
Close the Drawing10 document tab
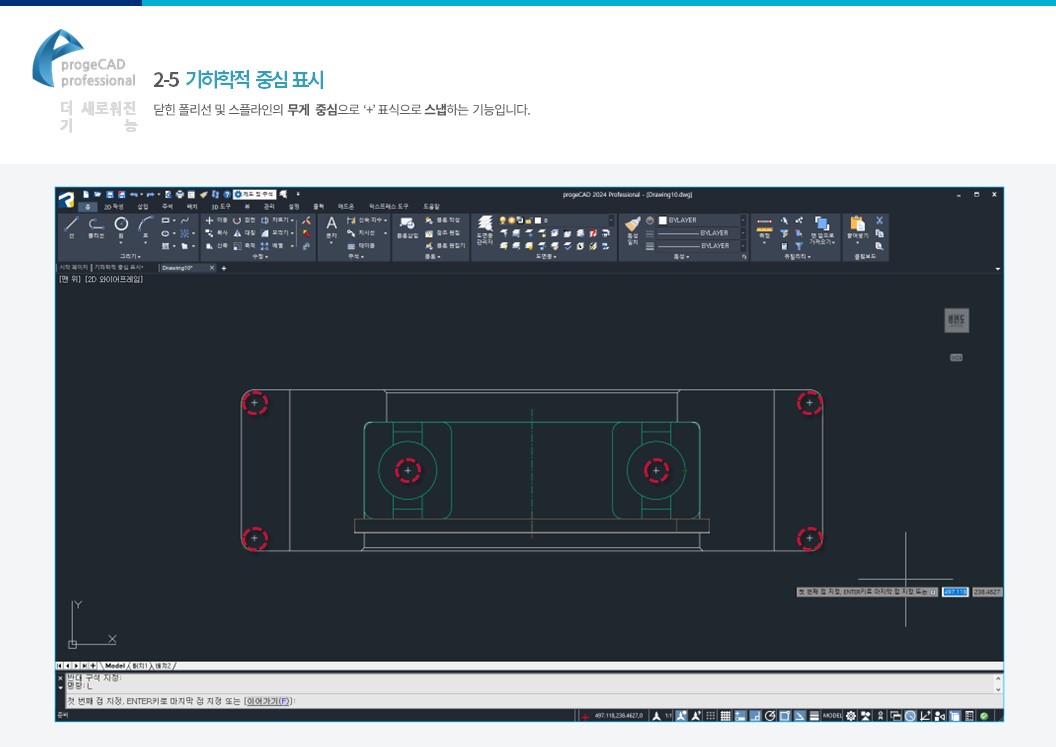211,268
